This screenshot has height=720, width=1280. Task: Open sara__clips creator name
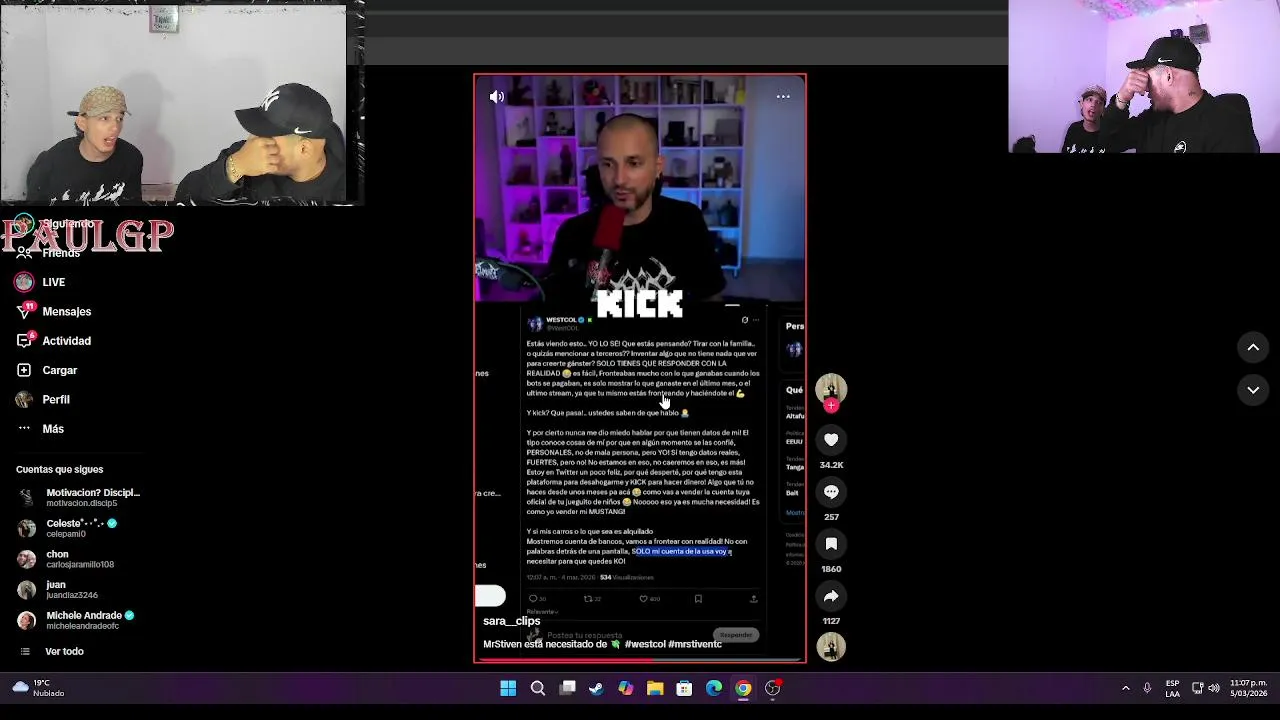[x=512, y=621]
